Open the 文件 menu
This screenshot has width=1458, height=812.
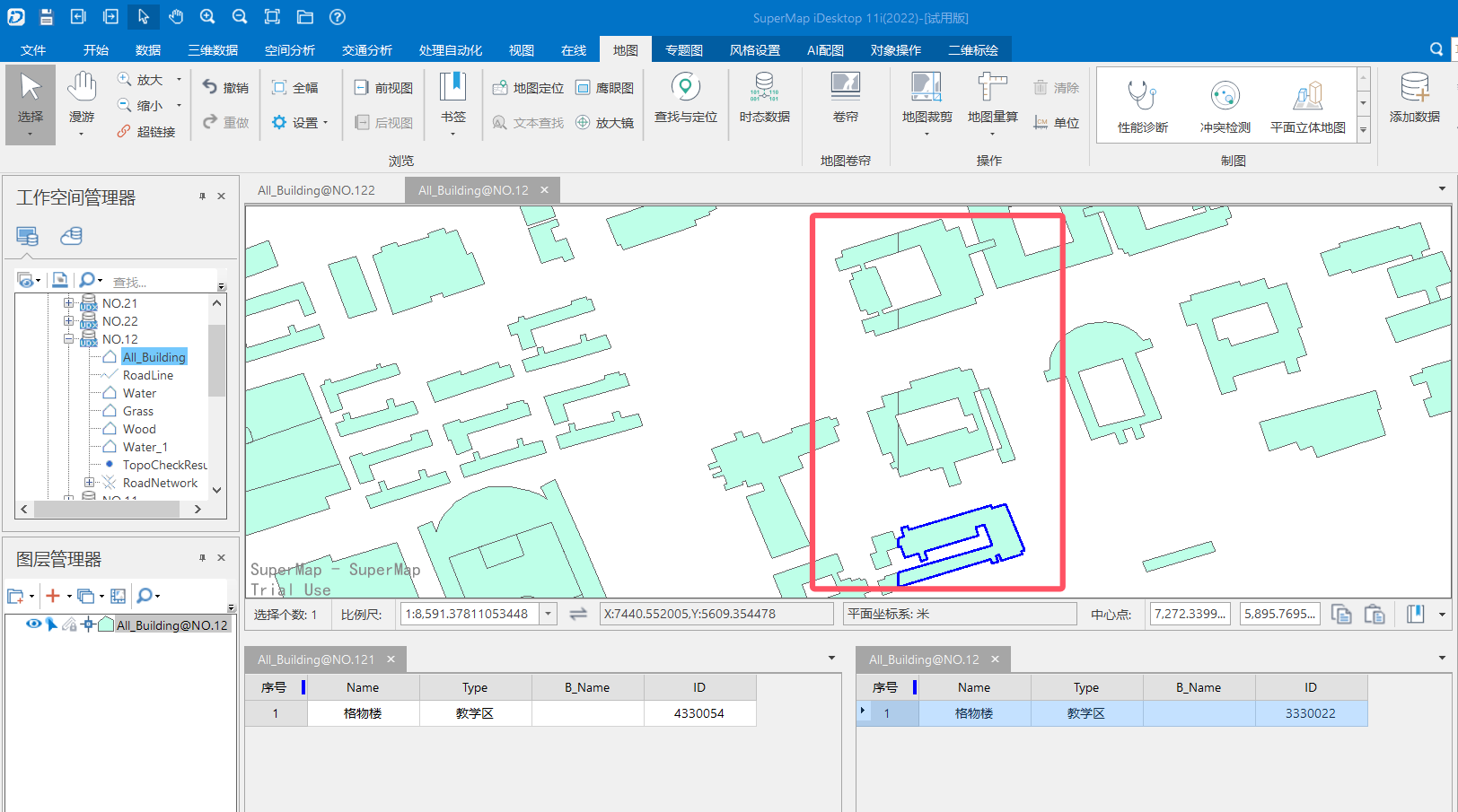pyautogui.click(x=33, y=50)
